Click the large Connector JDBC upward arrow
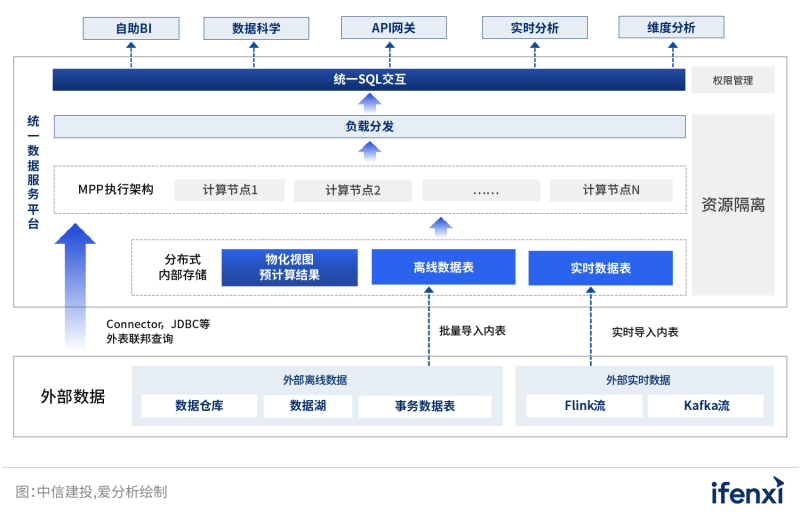The width and height of the screenshot is (800, 520). click(75, 285)
